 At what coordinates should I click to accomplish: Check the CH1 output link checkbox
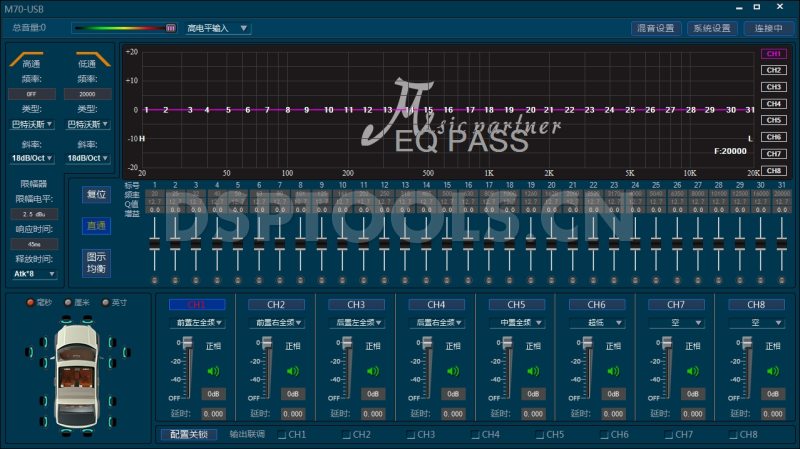[282, 435]
